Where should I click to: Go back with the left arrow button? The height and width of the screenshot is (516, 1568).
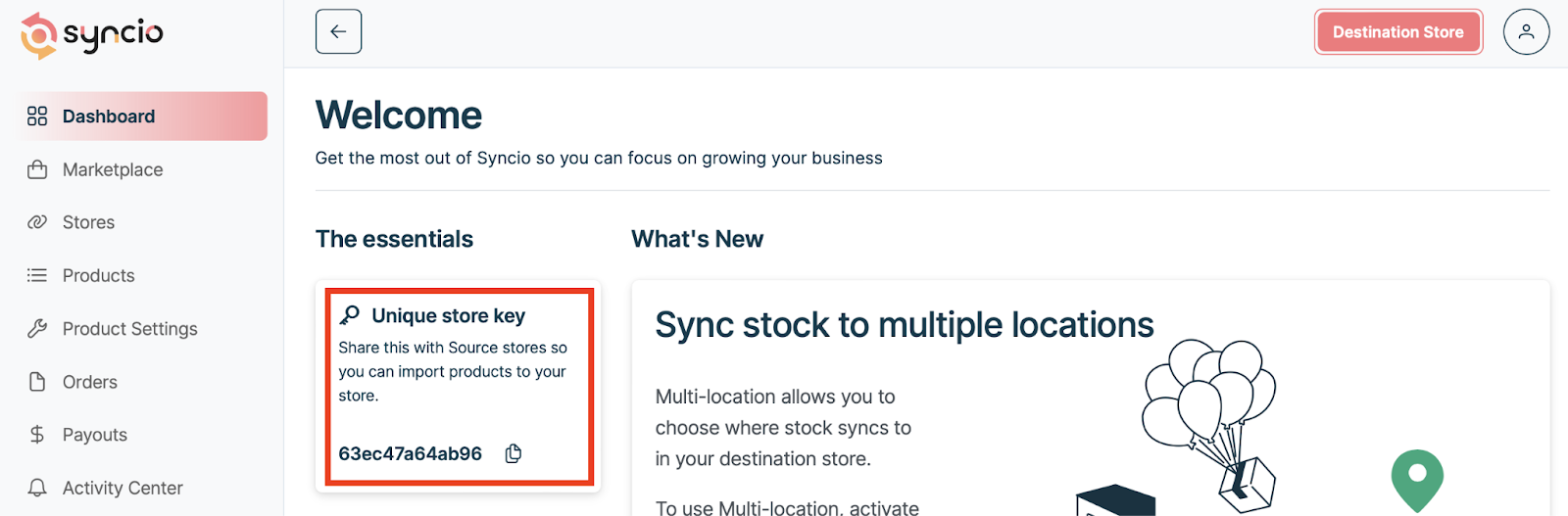point(338,31)
